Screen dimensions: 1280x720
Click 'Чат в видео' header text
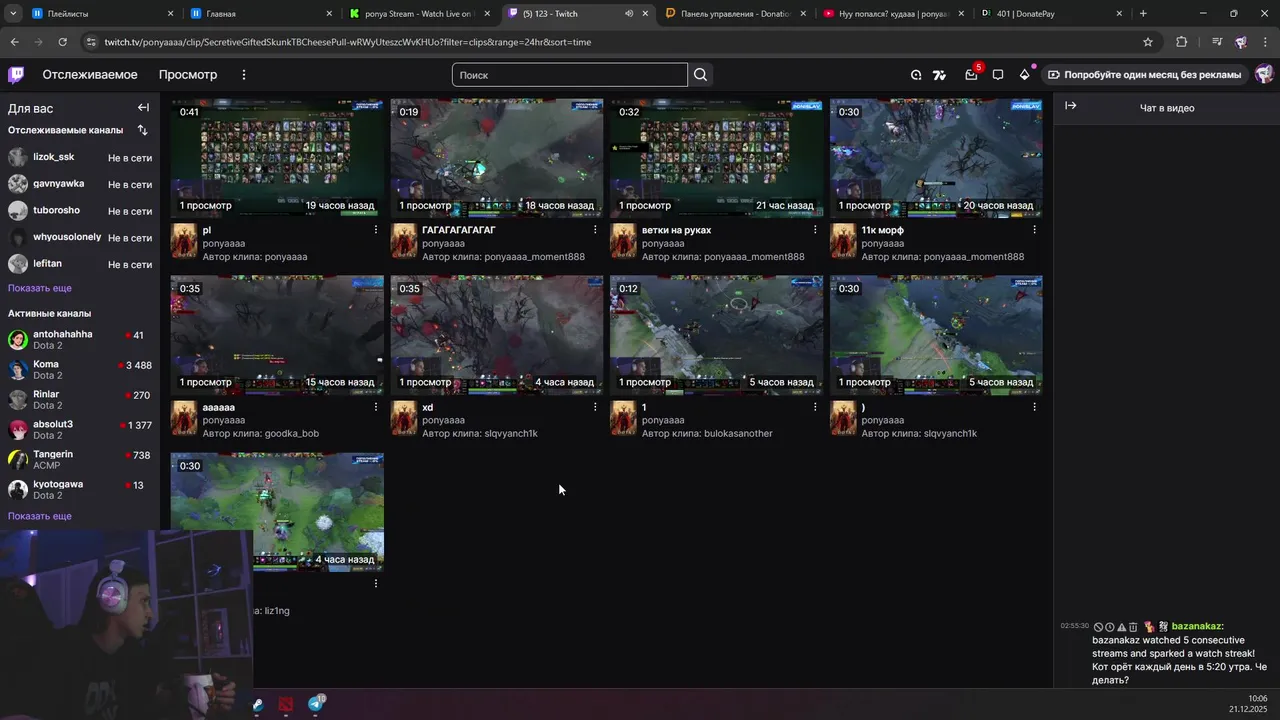[x=1167, y=108]
